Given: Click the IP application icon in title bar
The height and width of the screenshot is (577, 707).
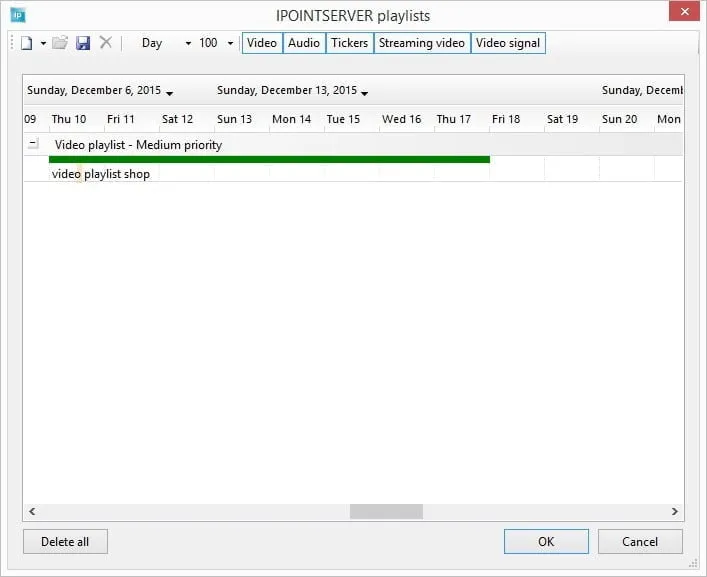Looking at the screenshot, I should pyautogui.click(x=18, y=14).
